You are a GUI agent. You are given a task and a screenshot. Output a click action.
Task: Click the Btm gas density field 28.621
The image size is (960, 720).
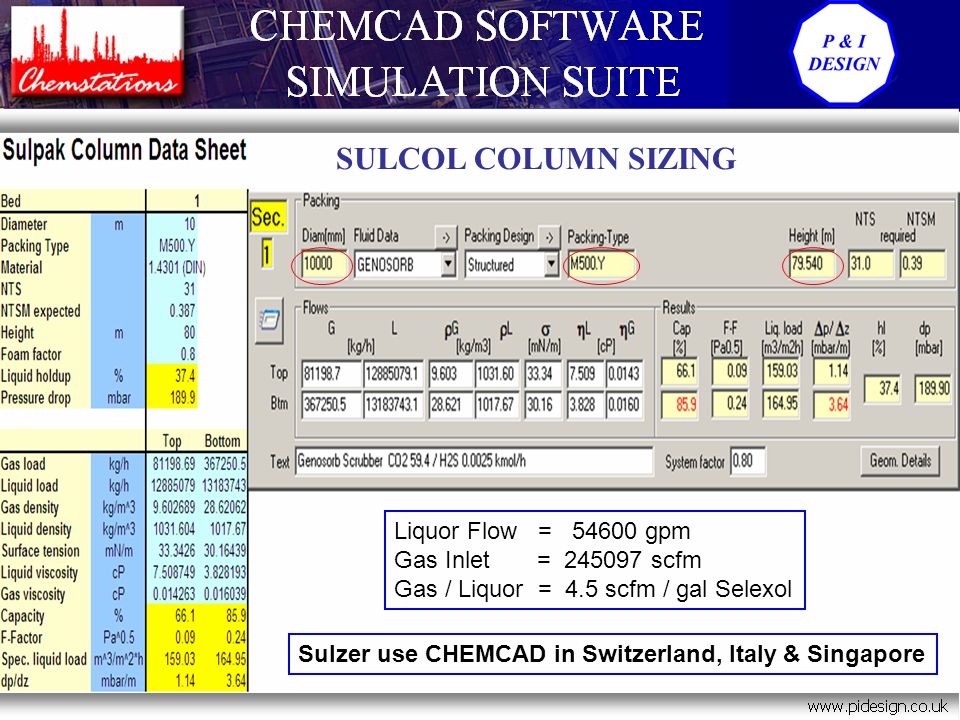451,405
